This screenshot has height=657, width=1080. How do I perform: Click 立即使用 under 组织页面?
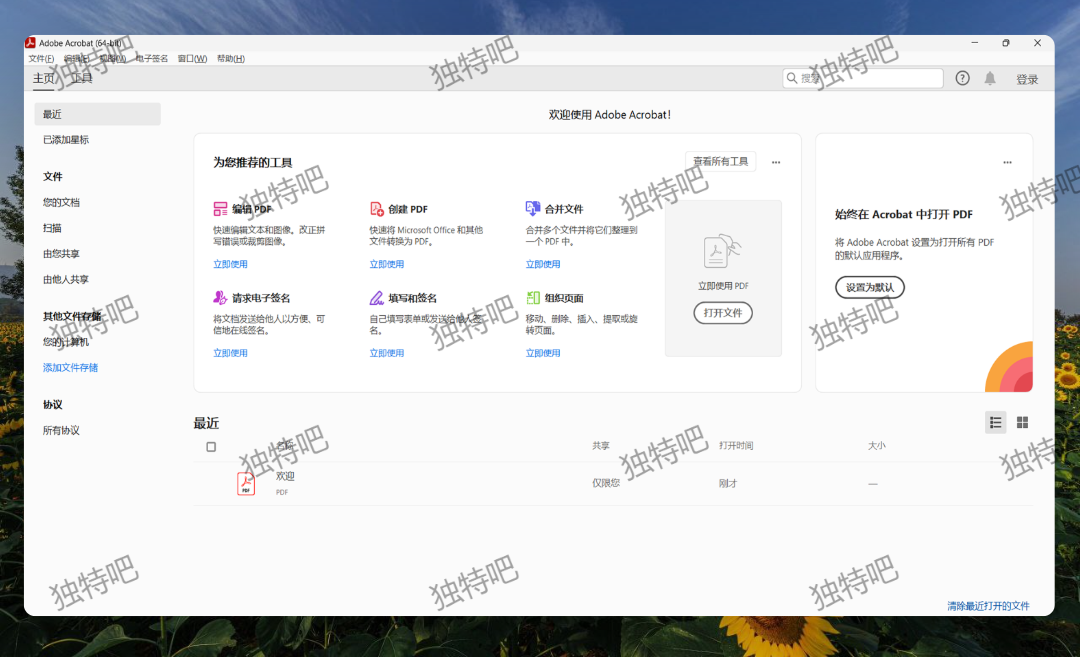point(543,353)
